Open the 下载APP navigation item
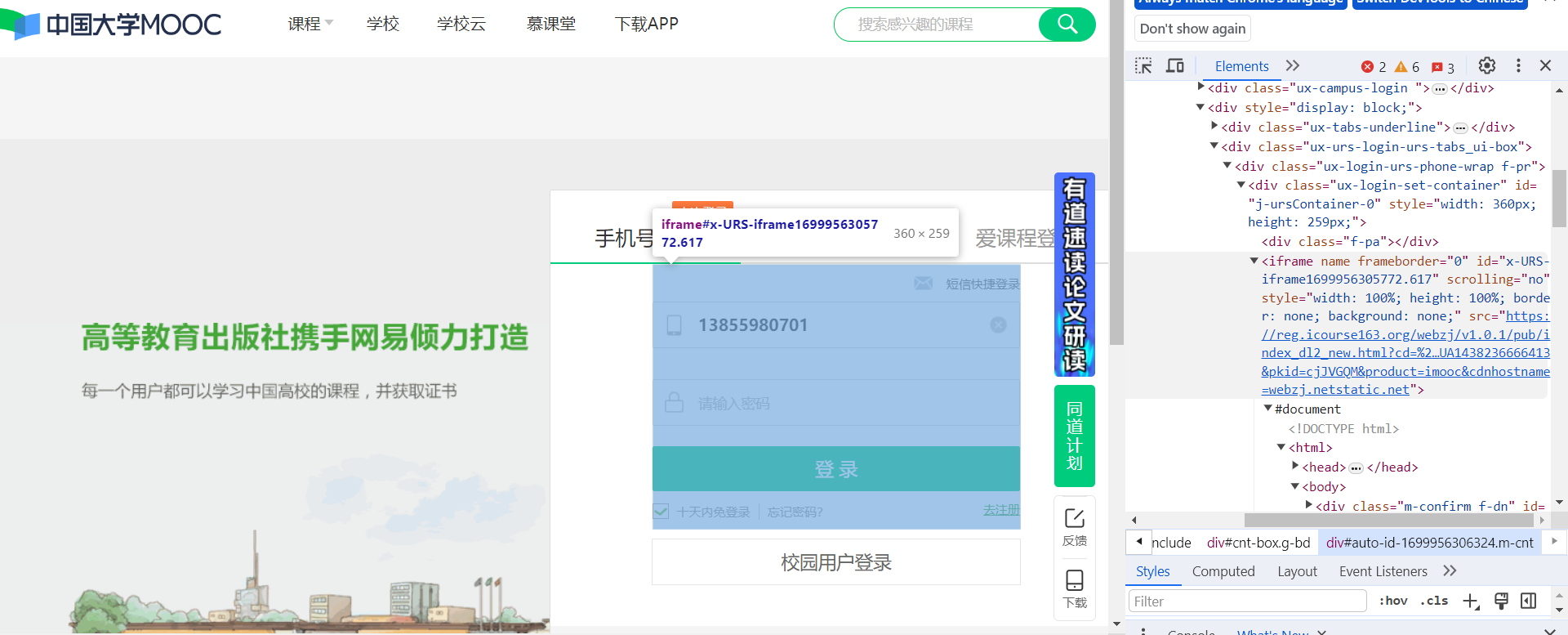The width and height of the screenshot is (1568, 635). pyautogui.click(x=647, y=25)
